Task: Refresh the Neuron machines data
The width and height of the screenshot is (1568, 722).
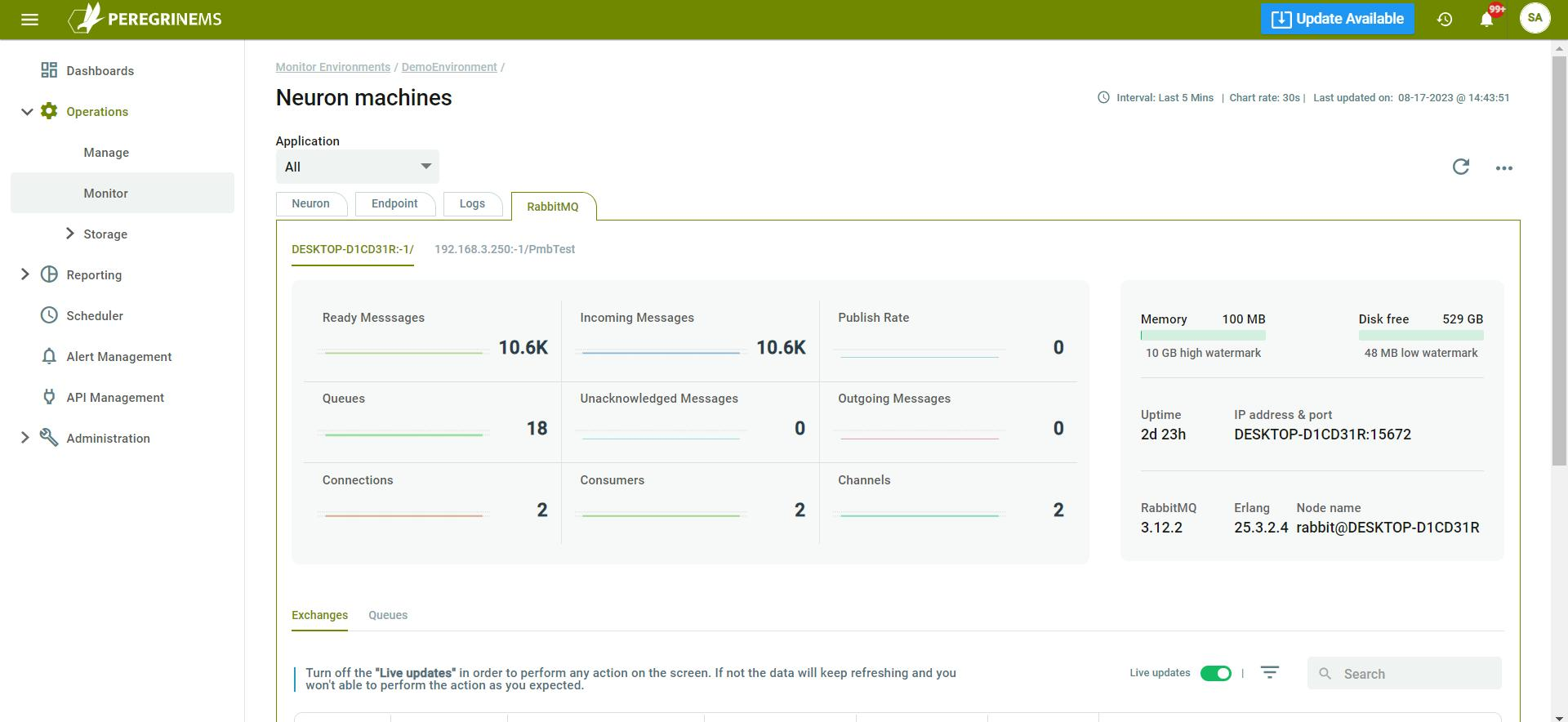Action: point(1461,167)
